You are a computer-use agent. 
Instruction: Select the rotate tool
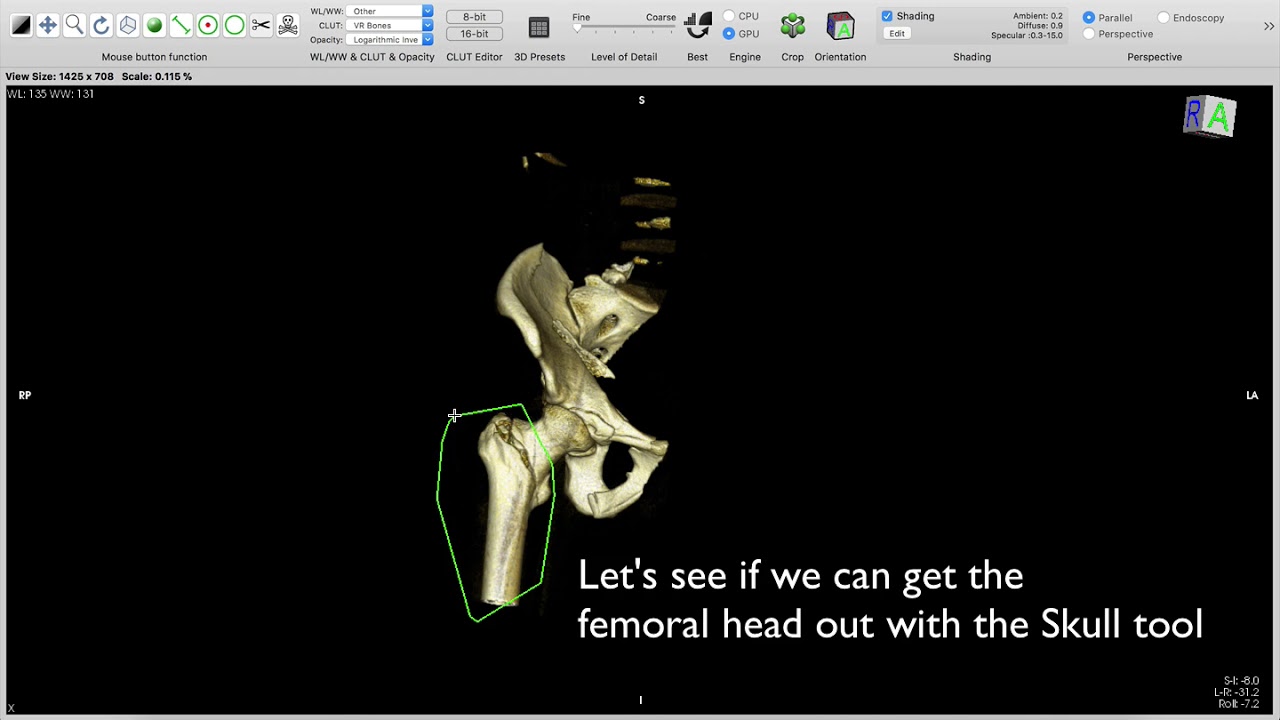pos(101,25)
